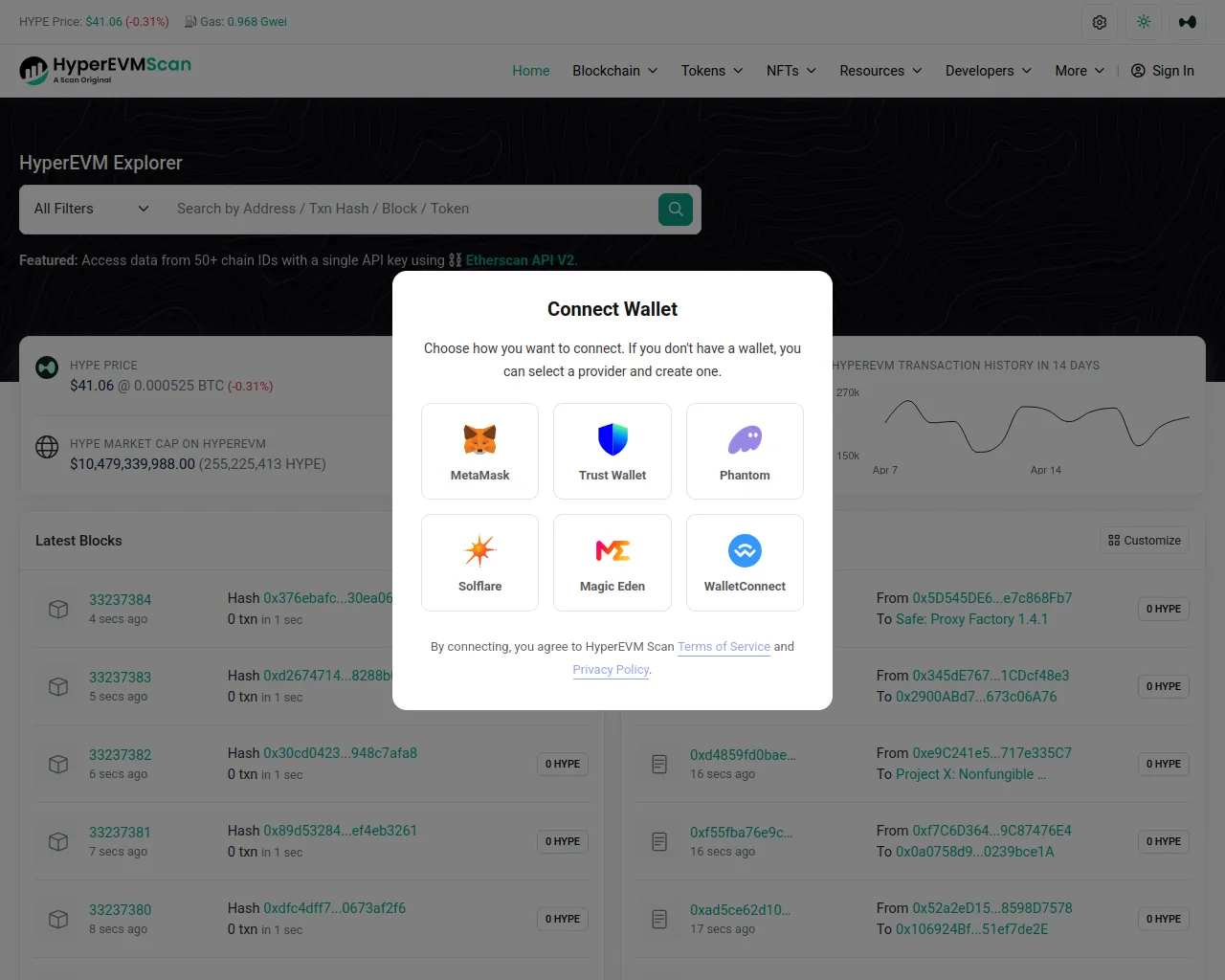Open address 0x2900ABd7...673c06A76

coord(976,697)
